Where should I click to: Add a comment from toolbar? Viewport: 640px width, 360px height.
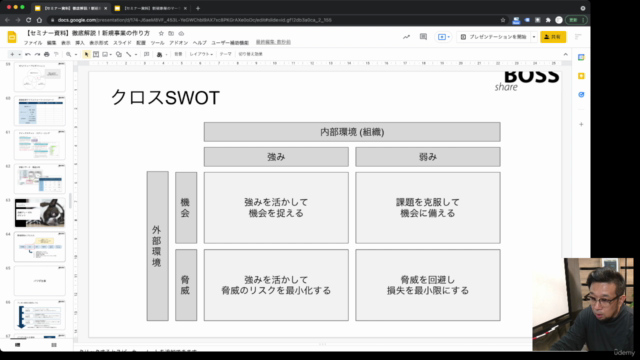147,54
